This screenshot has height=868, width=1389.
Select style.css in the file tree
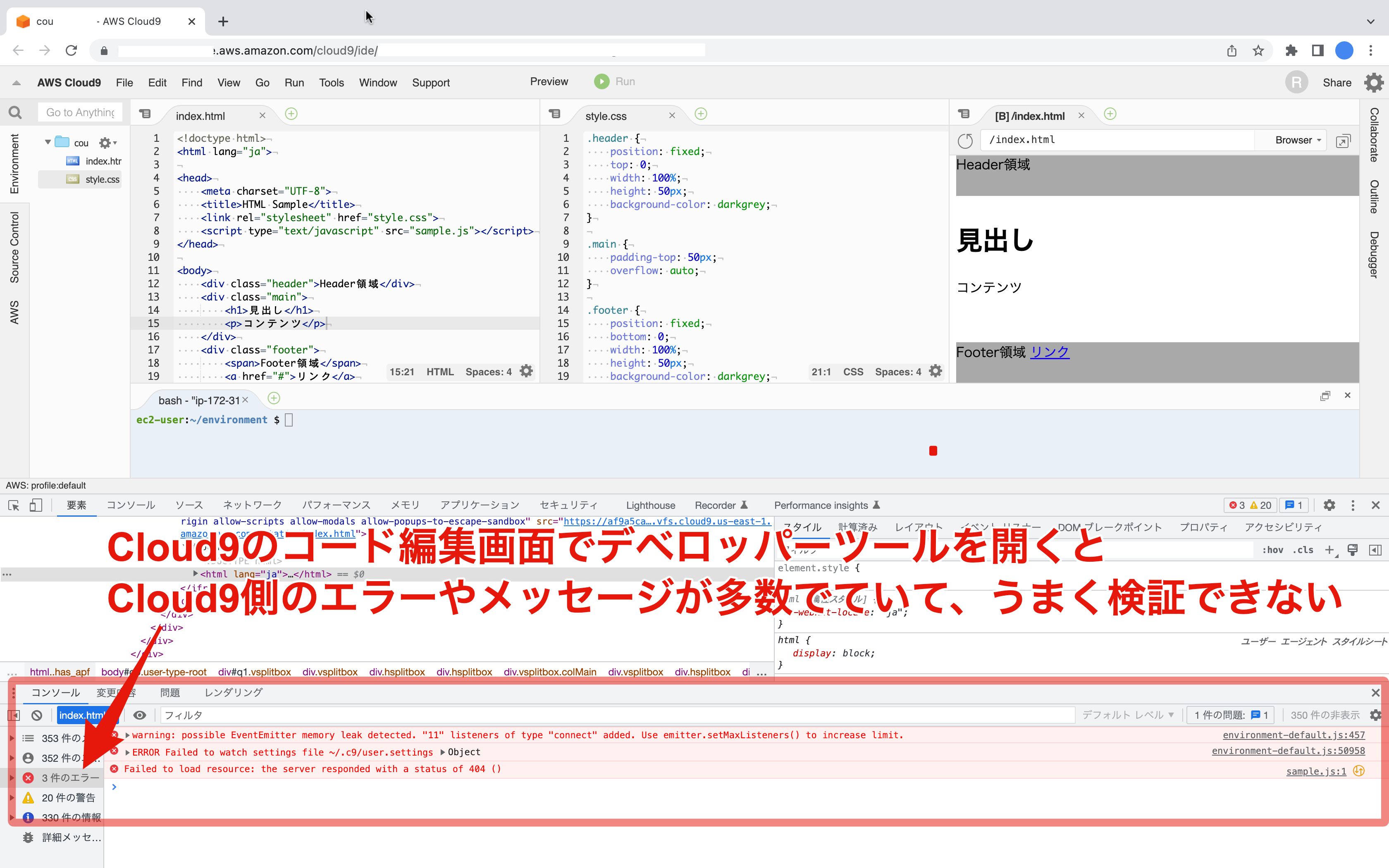point(80,180)
